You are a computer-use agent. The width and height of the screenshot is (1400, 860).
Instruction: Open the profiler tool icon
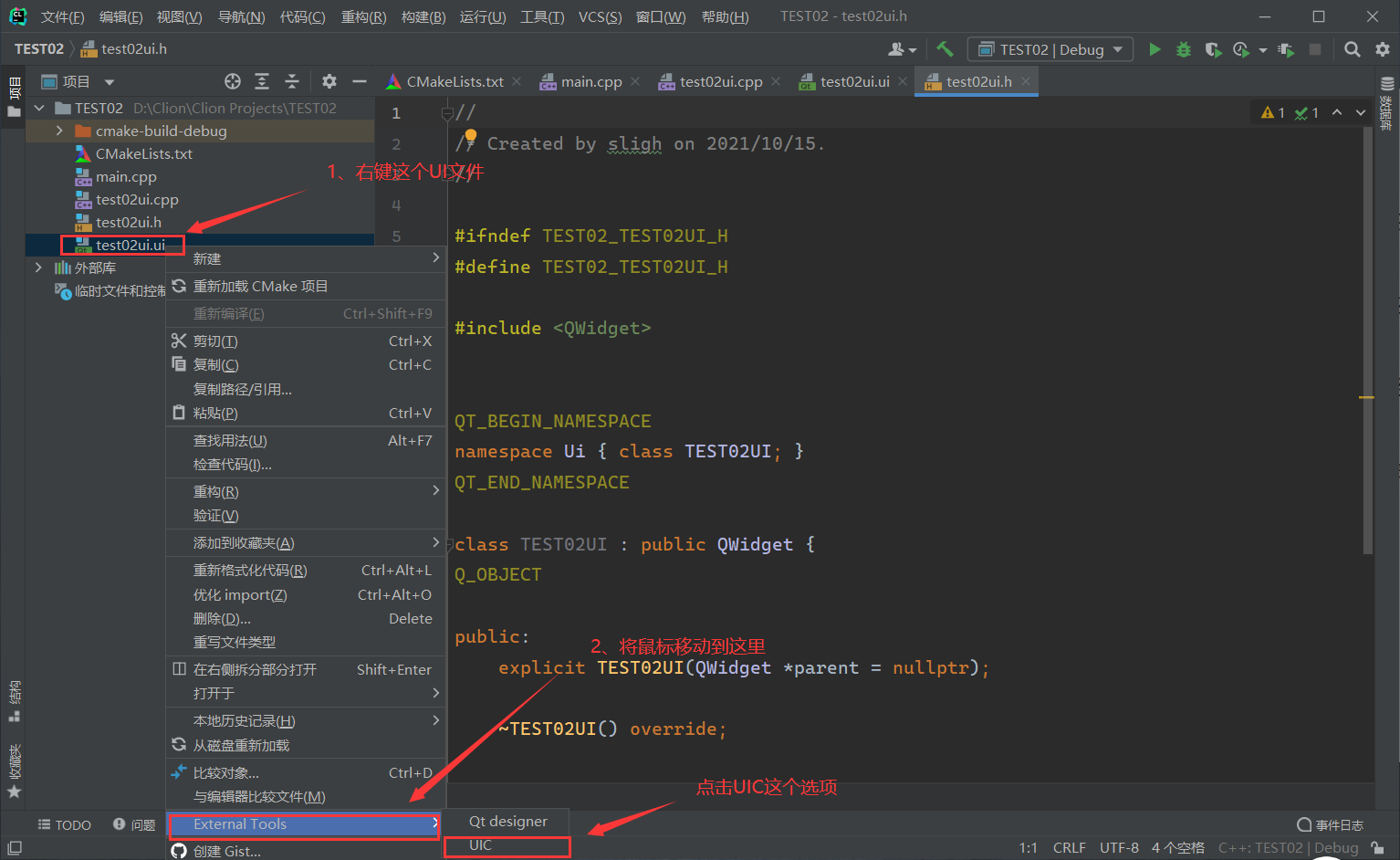pos(1239,48)
